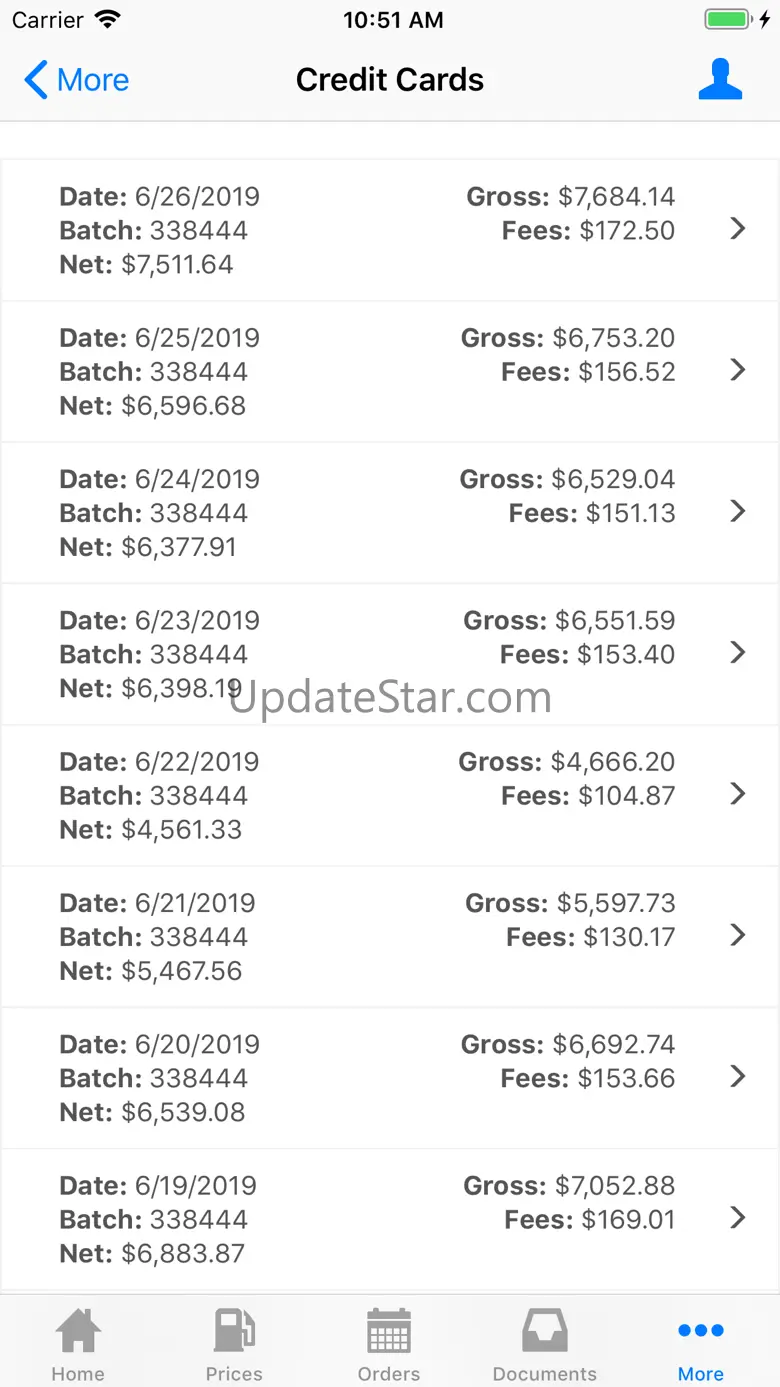Expand the 6/25/2019 batch chevron
Screen dimensions: 780x1387
pyautogui.click(x=738, y=370)
